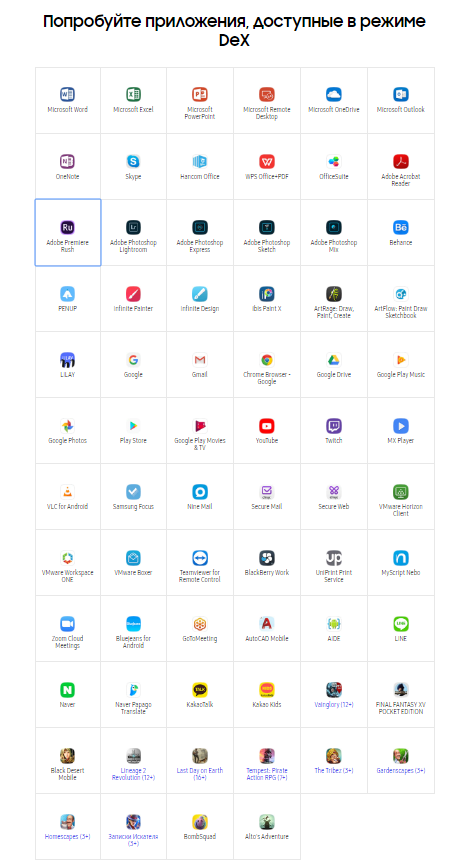Screen dimensions: 451x866
Task: Click the Google search app icon
Action: [x=133, y=360]
